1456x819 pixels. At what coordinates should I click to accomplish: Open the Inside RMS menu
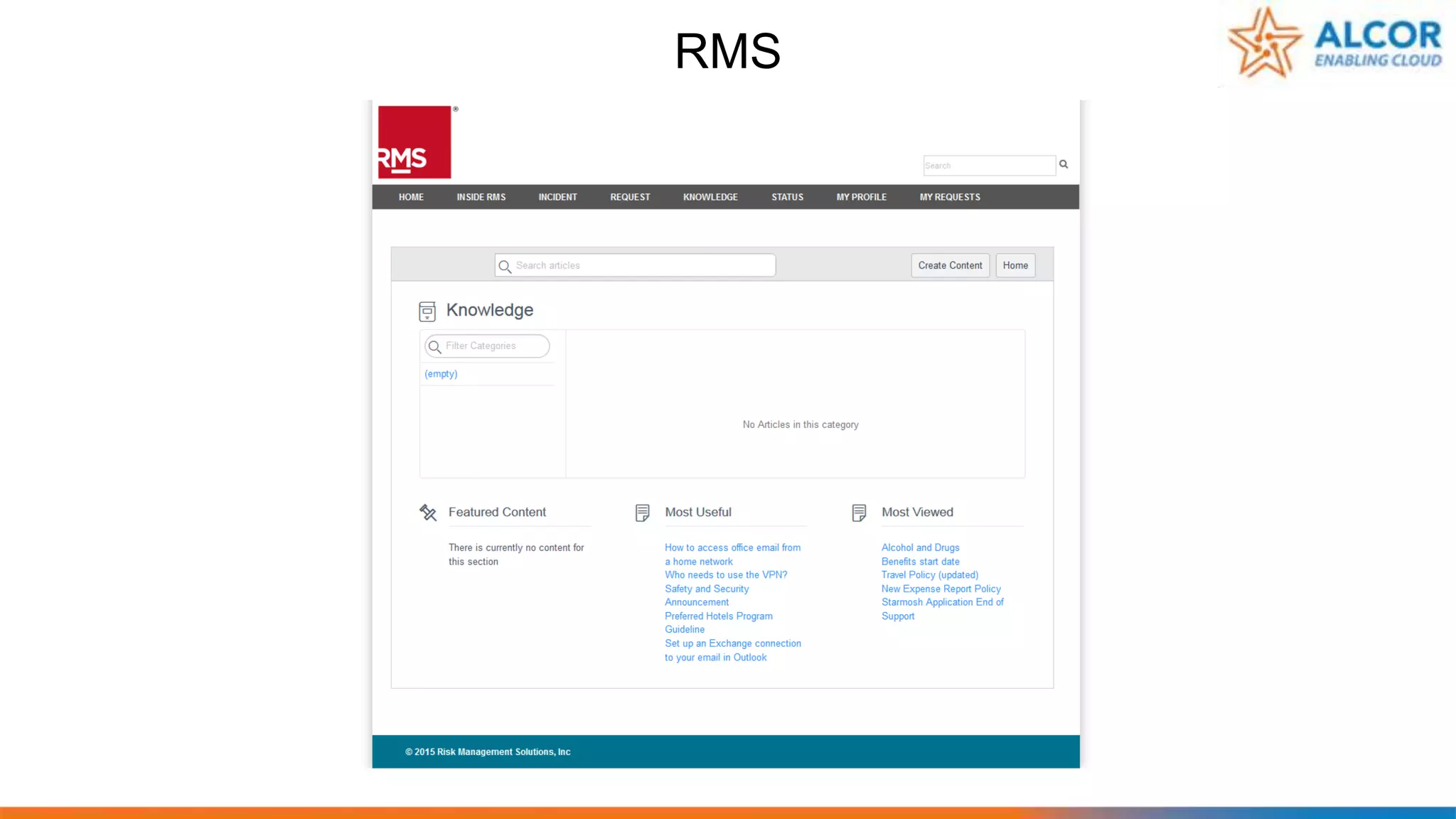[x=481, y=197]
